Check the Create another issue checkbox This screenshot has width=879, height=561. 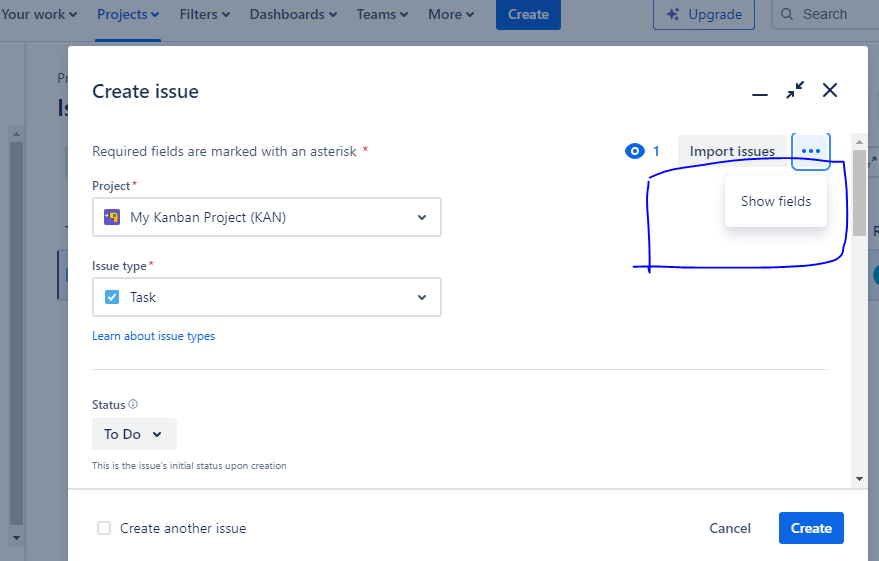[x=104, y=528]
